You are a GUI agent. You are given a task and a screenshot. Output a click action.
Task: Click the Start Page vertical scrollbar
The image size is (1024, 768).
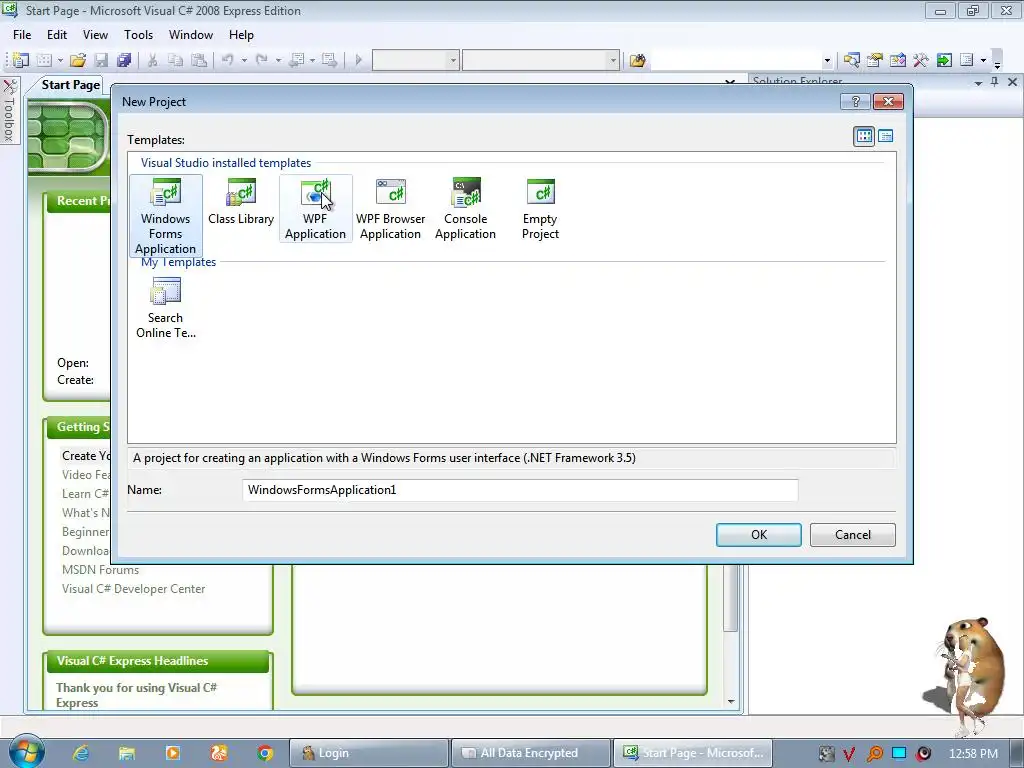click(731, 598)
